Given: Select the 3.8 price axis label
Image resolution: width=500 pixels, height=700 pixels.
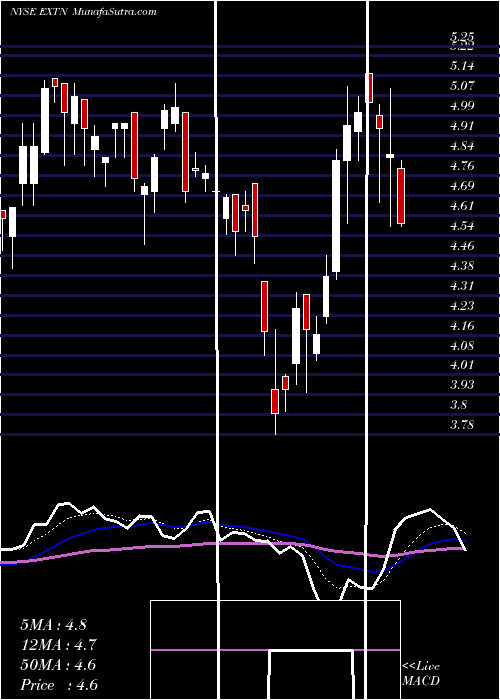Looking at the screenshot, I should click(459, 405).
